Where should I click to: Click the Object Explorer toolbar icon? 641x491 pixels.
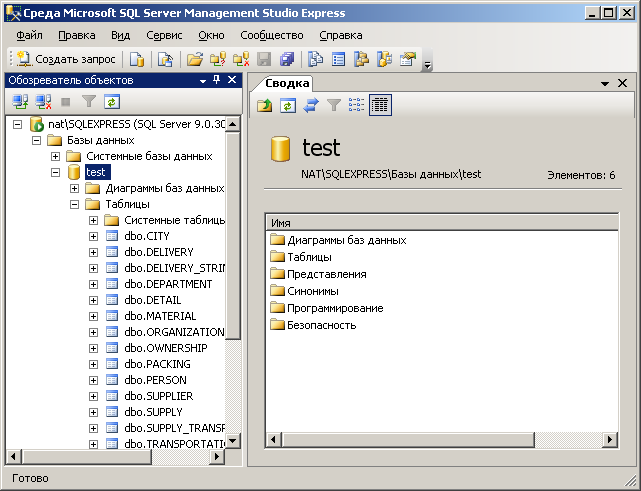click(361, 59)
